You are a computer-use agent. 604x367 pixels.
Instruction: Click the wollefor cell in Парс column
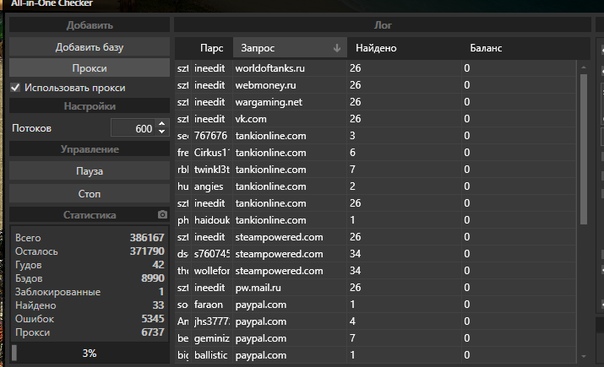[x=211, y=271]
